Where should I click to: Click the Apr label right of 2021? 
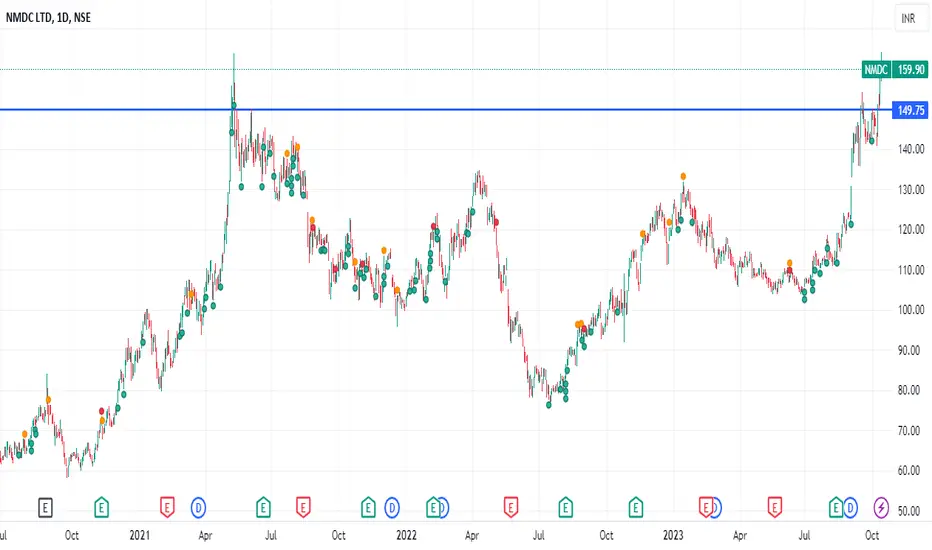tap(205, 535)
